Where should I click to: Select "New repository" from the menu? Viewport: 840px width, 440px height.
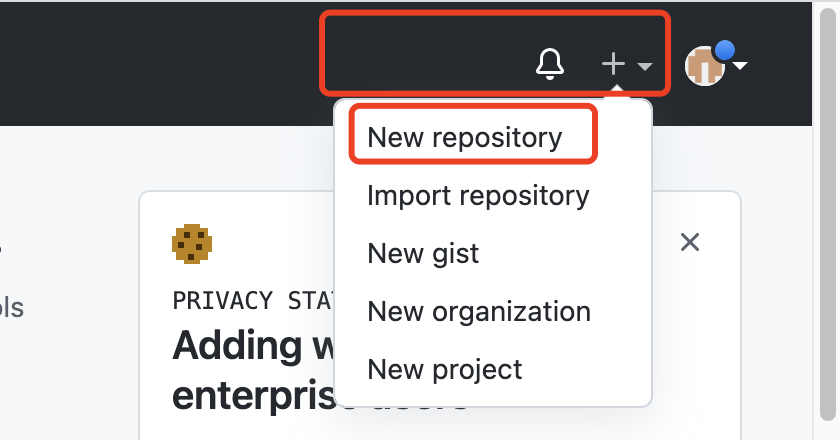(x=465, y=137)
